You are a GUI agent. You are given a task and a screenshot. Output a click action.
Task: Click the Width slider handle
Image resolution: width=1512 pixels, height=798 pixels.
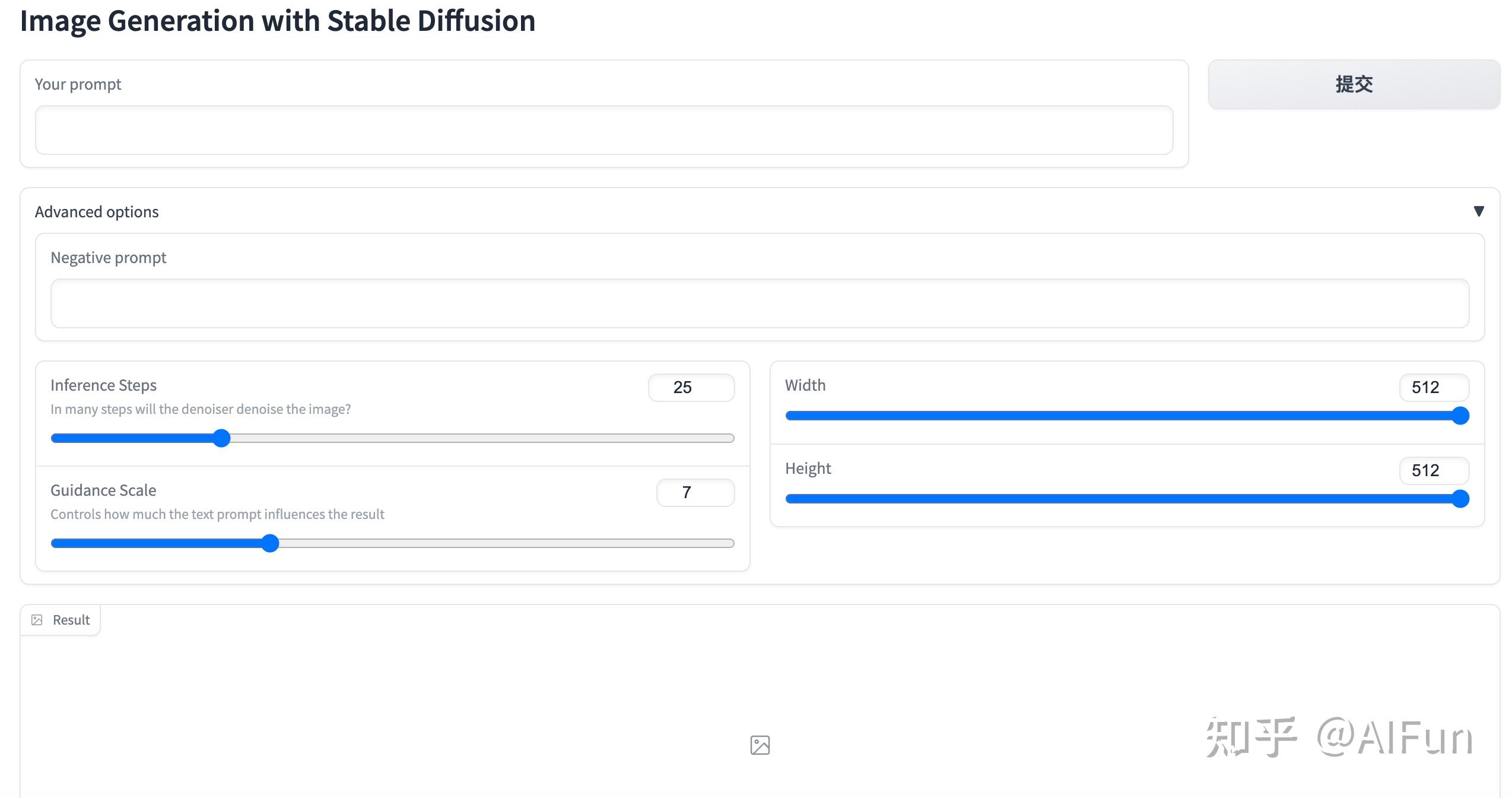[x=1460, y=416]
